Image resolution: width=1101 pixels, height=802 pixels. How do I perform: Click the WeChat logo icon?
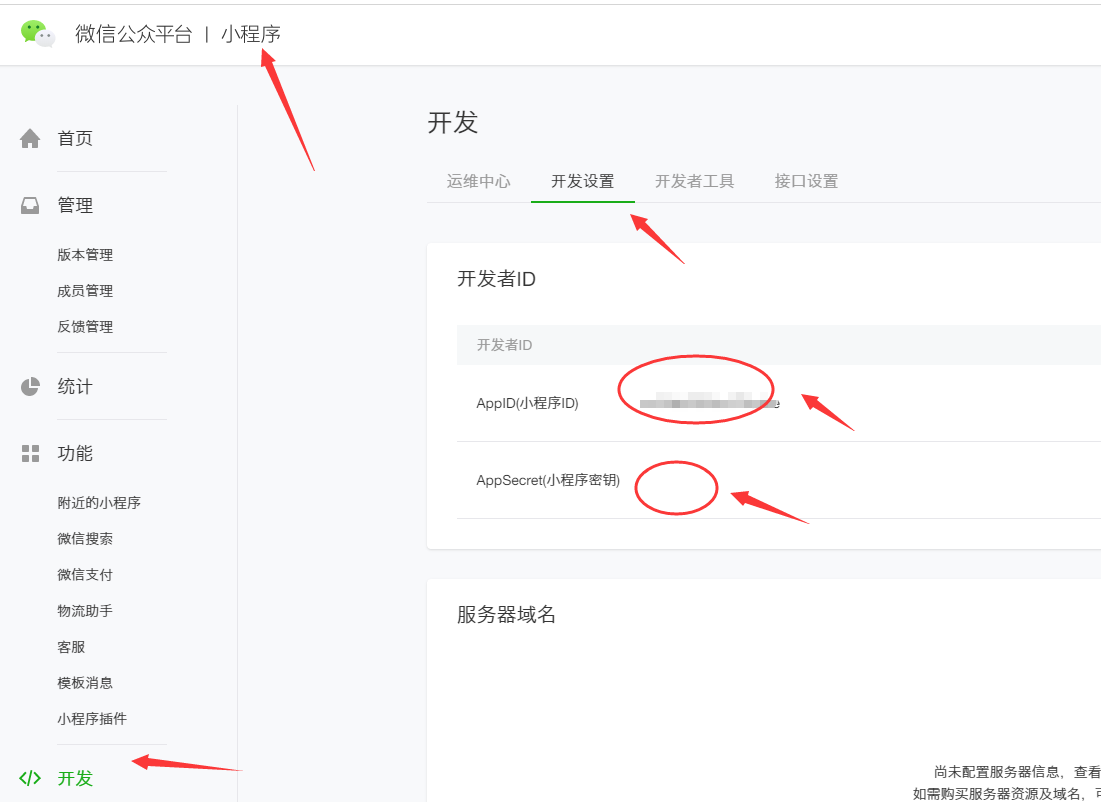(x=38, y=33)
